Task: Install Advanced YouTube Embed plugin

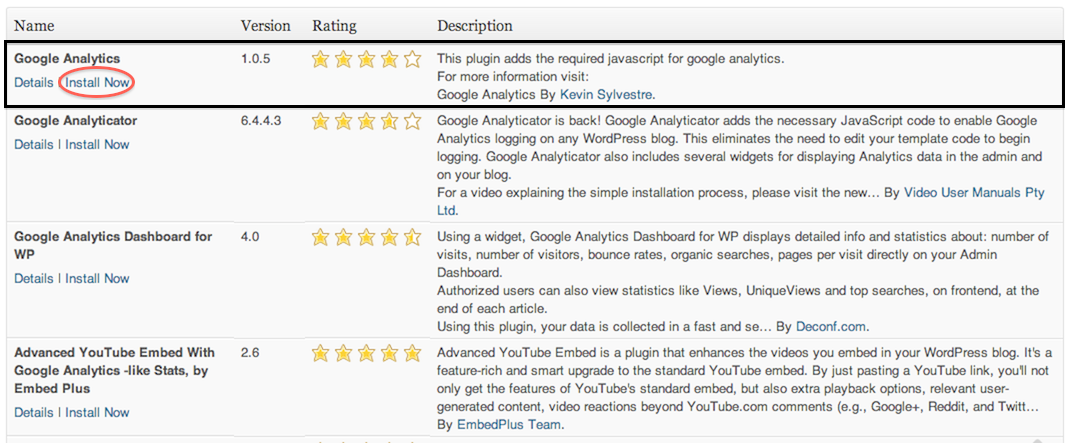Action: 97,412
